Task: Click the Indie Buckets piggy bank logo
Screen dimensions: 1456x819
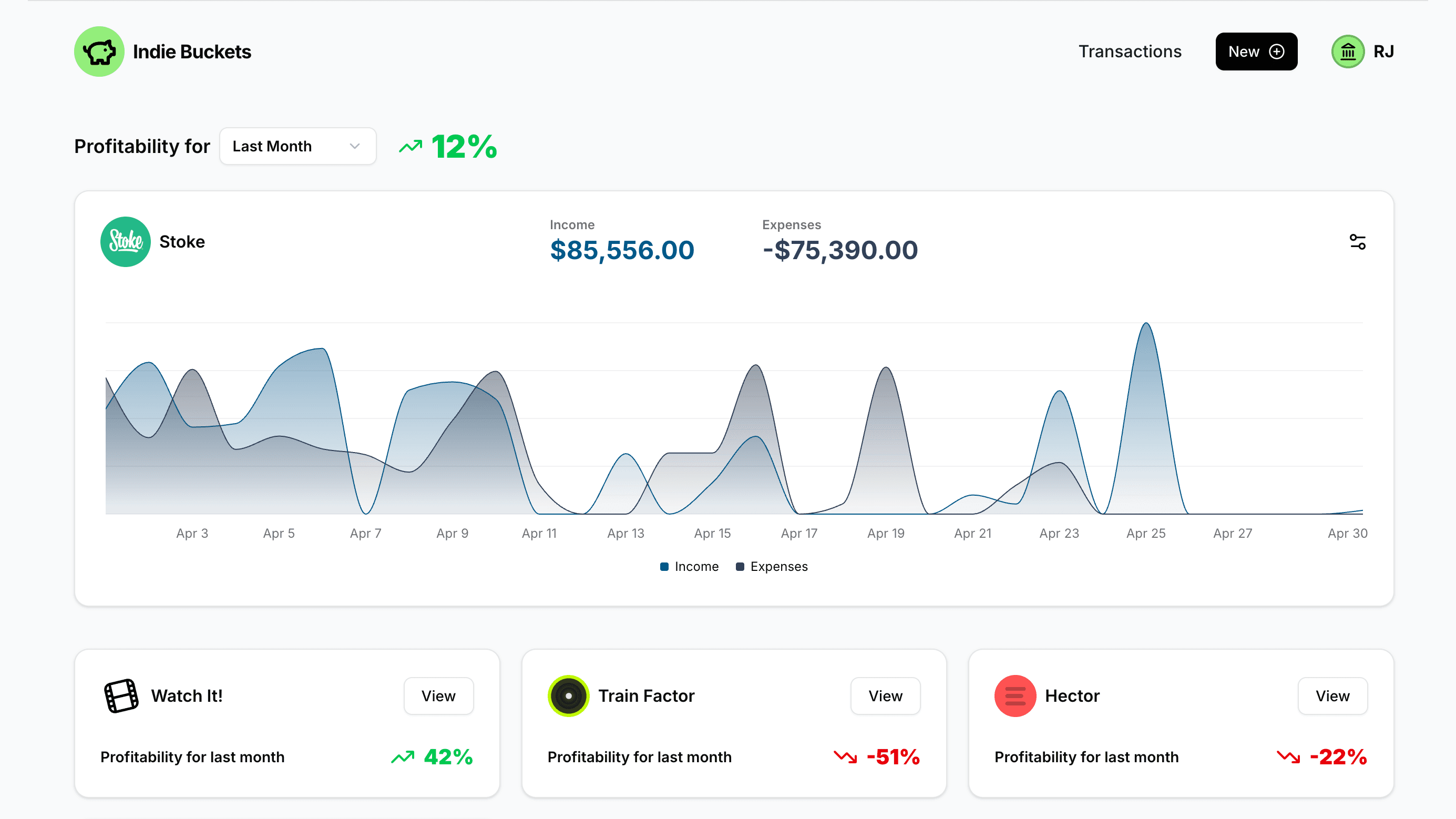Action: [99, 52]
